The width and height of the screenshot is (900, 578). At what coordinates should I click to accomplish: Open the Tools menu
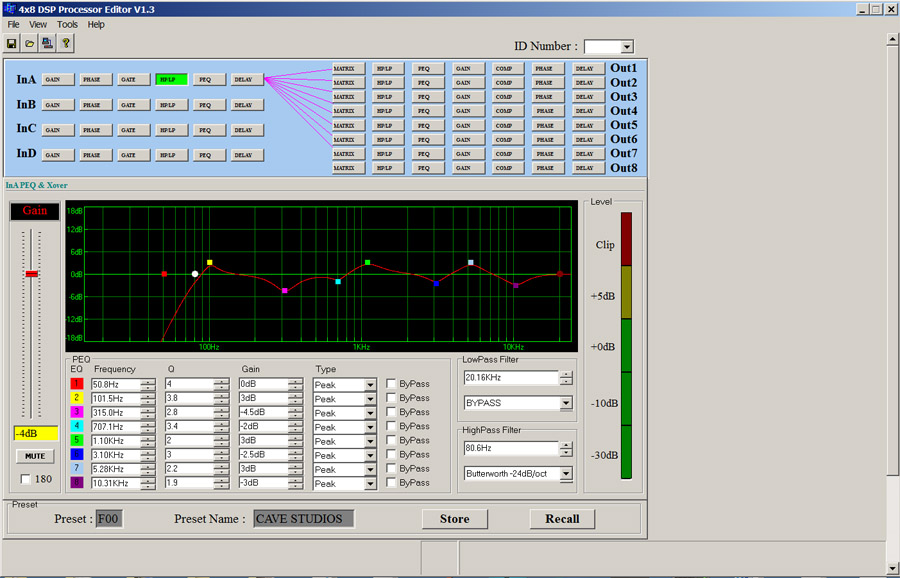pyautogui.click(x=67, y=24)
